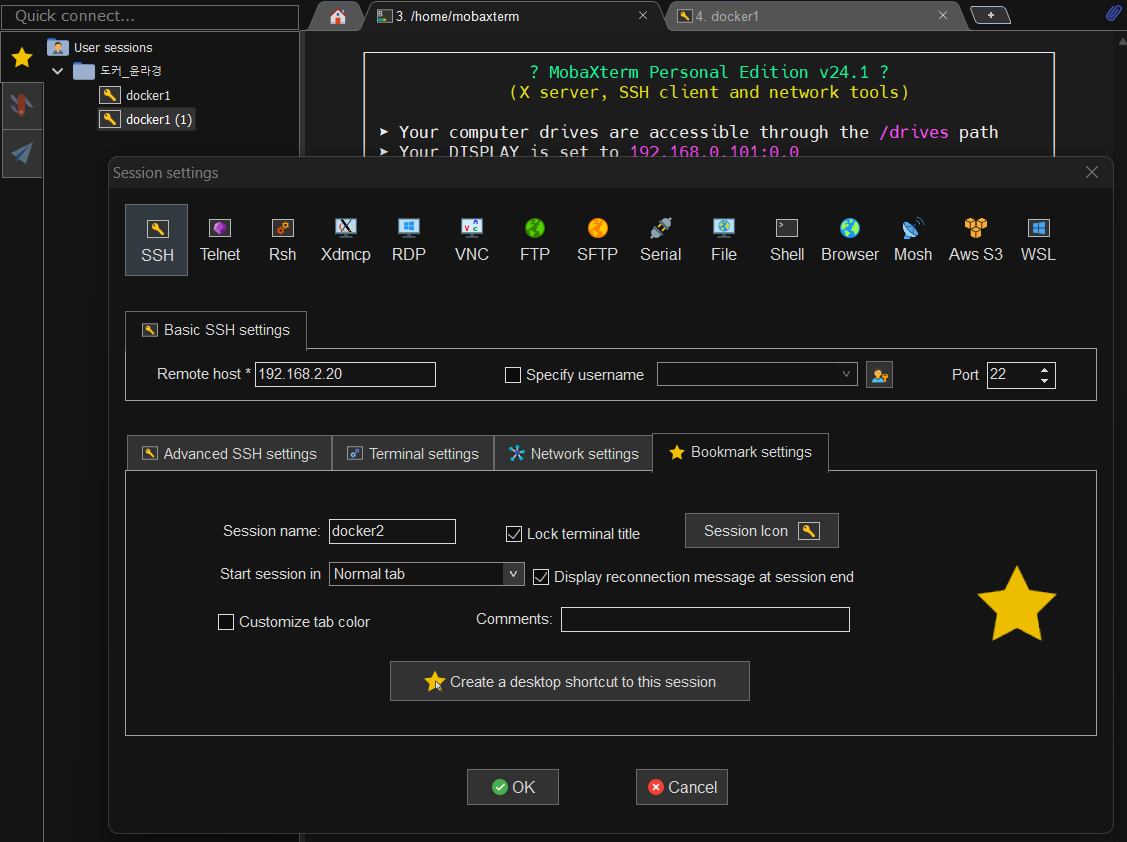Select the Aws S3 session type
The width and height of the screenshot is (1127, 842).
click(x=975, y=240)
